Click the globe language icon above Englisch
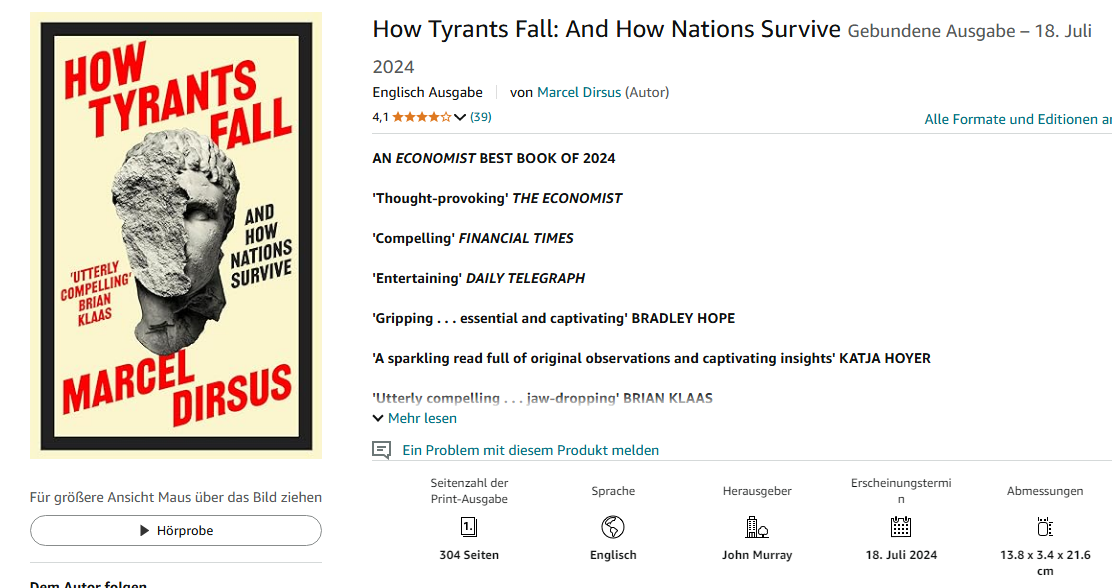Viewport: 1112px width, 588px height. point(613,526)
